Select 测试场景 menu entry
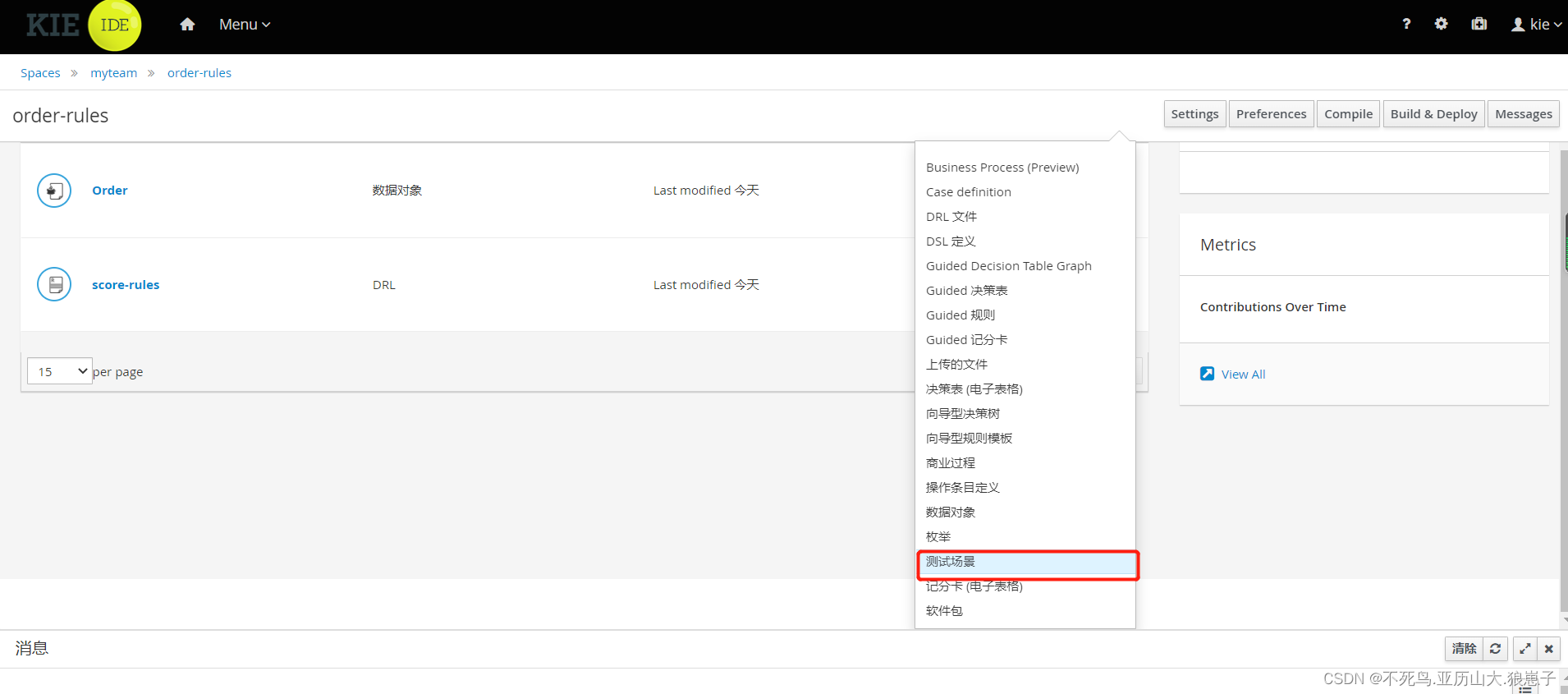 click(1025, 562)
